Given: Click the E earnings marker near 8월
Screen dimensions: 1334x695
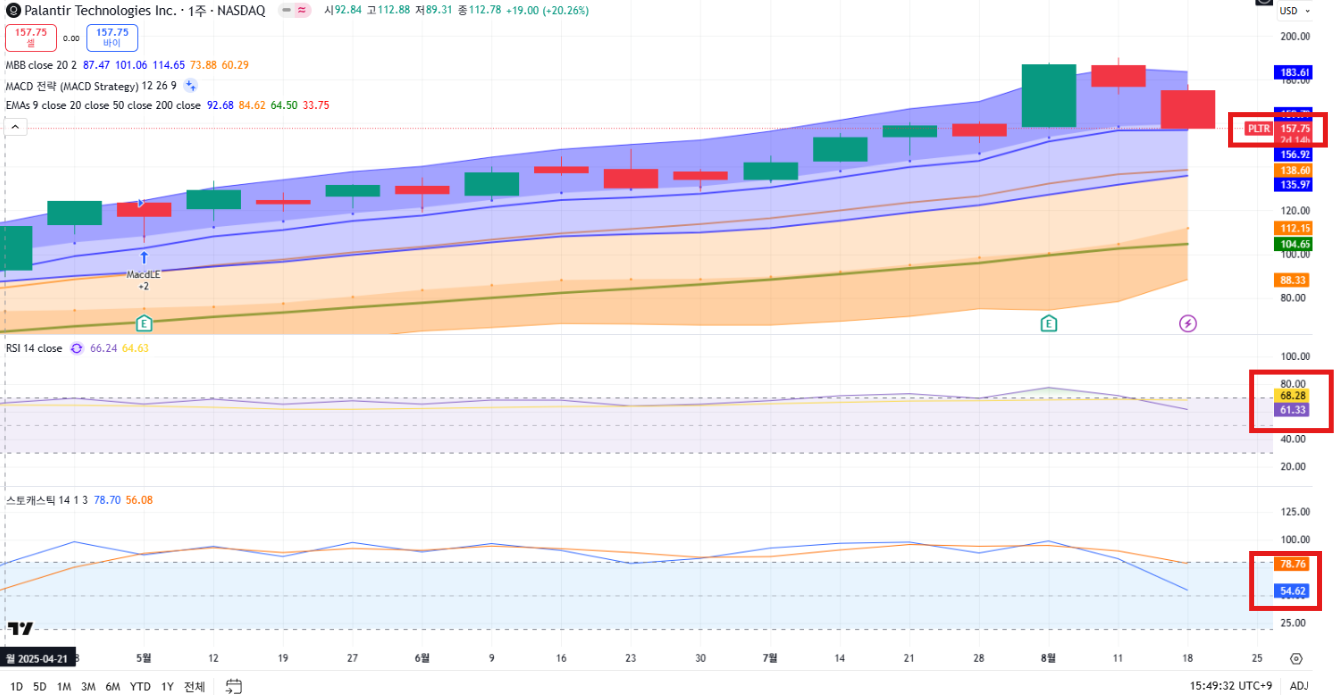Looking at the screenshot, I should pos(1048,323).
